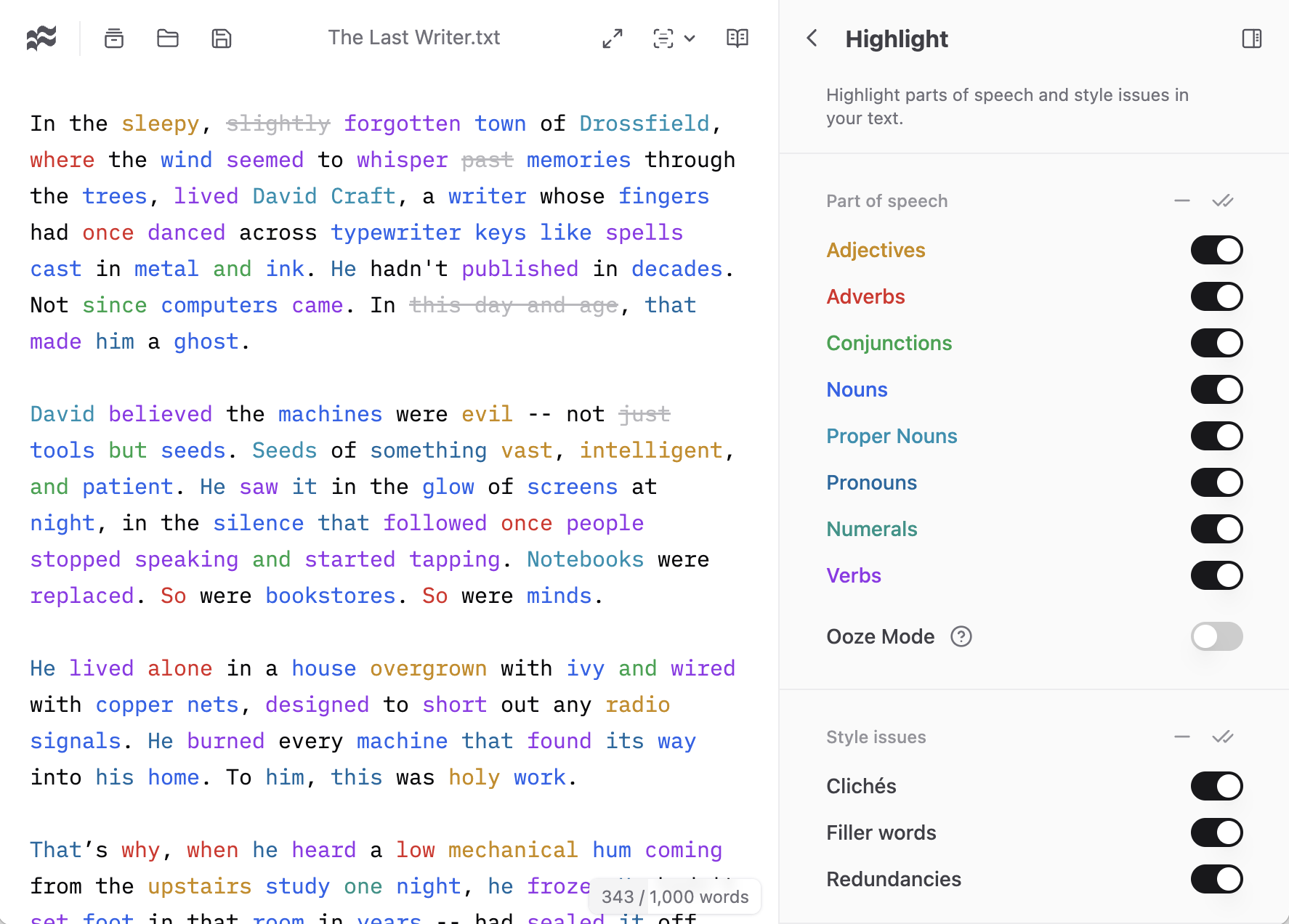1289x924 pixels.
Task: Select the document title The Last Writer.txt
Action: (x=414, y=37)
